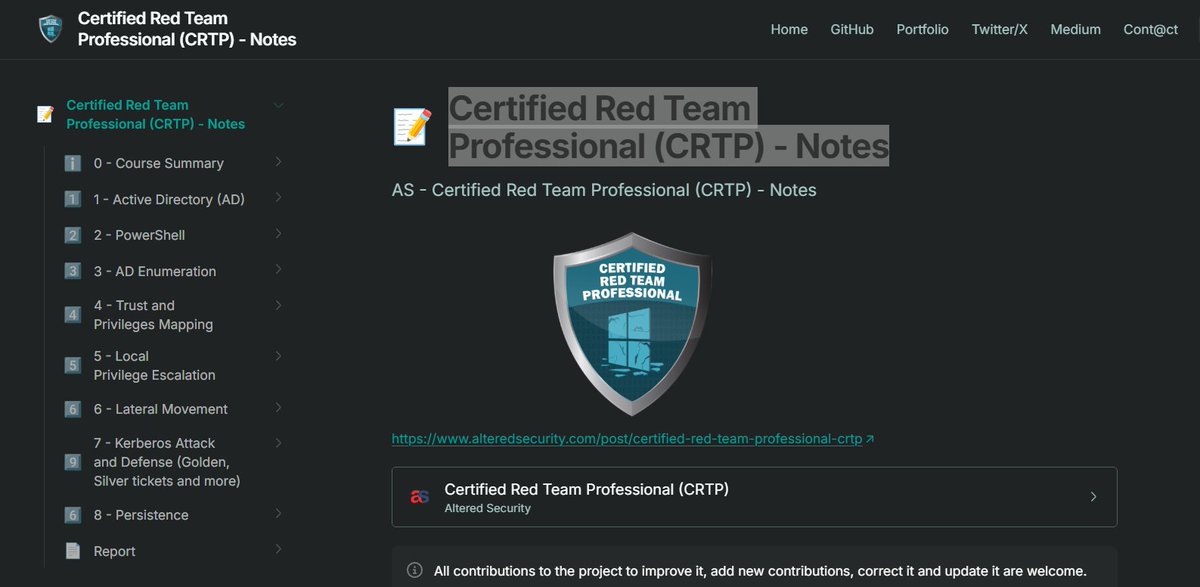1200x587 pixels.
Task: Click subtitle text AS - Certified Red Team Professional
Action: tap(604, 190)
